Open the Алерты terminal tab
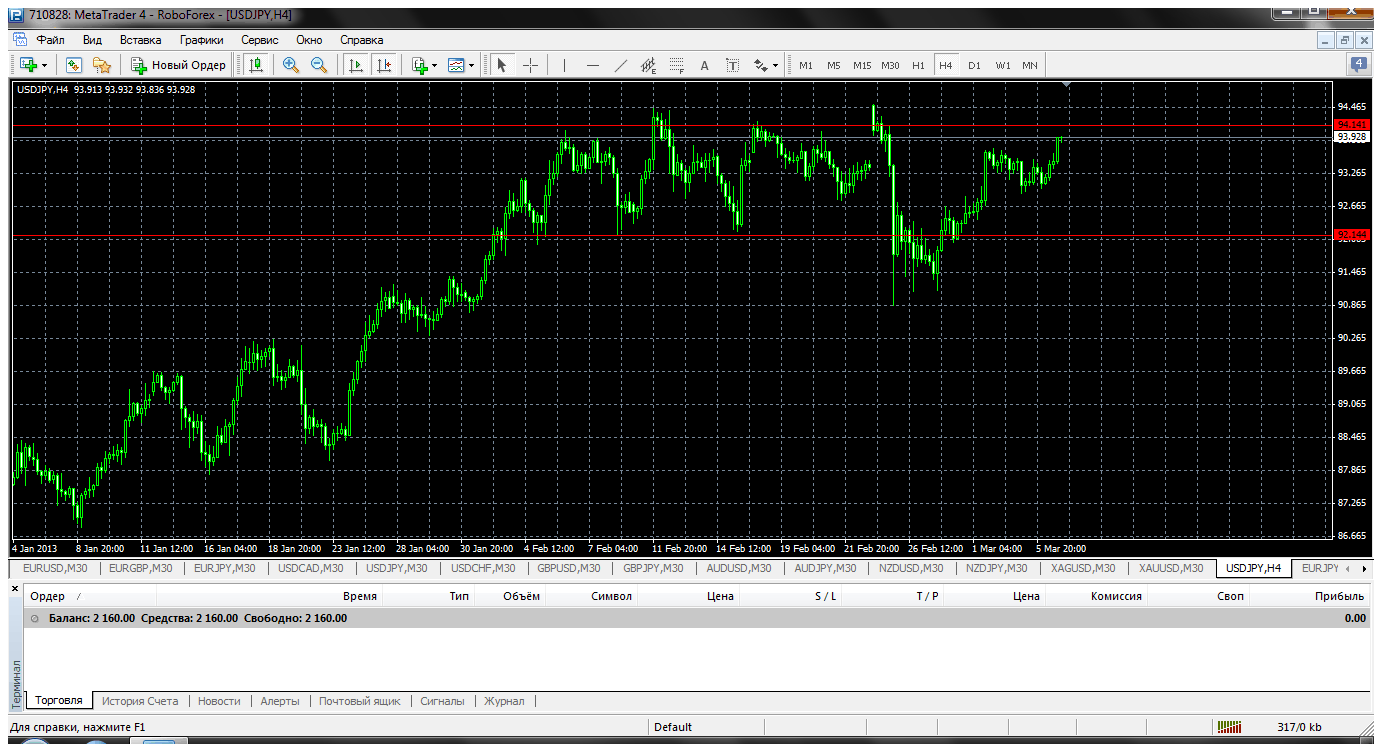1382x744 pixels. (x=280, y=701)
